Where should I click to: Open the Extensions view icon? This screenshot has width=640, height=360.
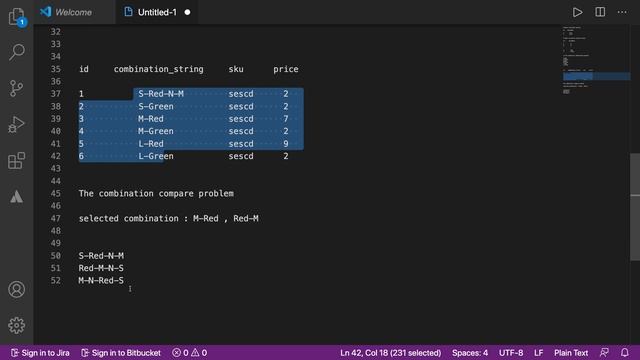coord(16,160)
